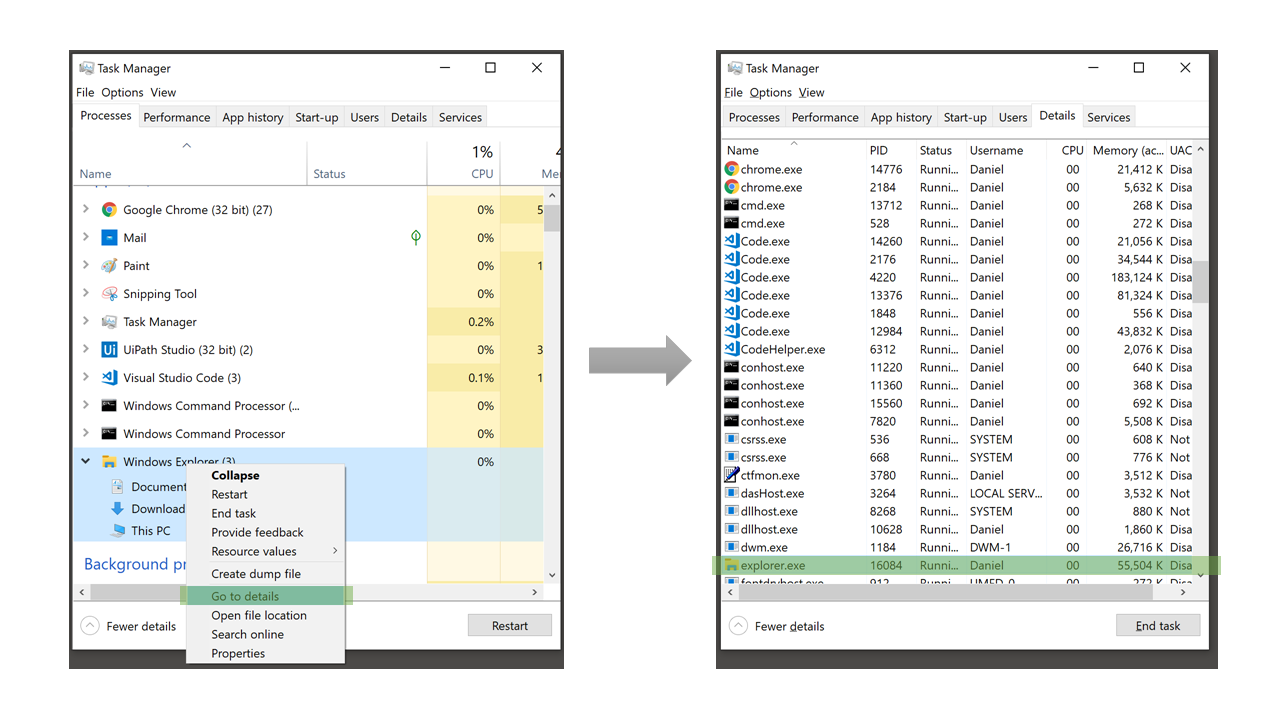Click Task Manager title icon in left window

pos(87,68)
